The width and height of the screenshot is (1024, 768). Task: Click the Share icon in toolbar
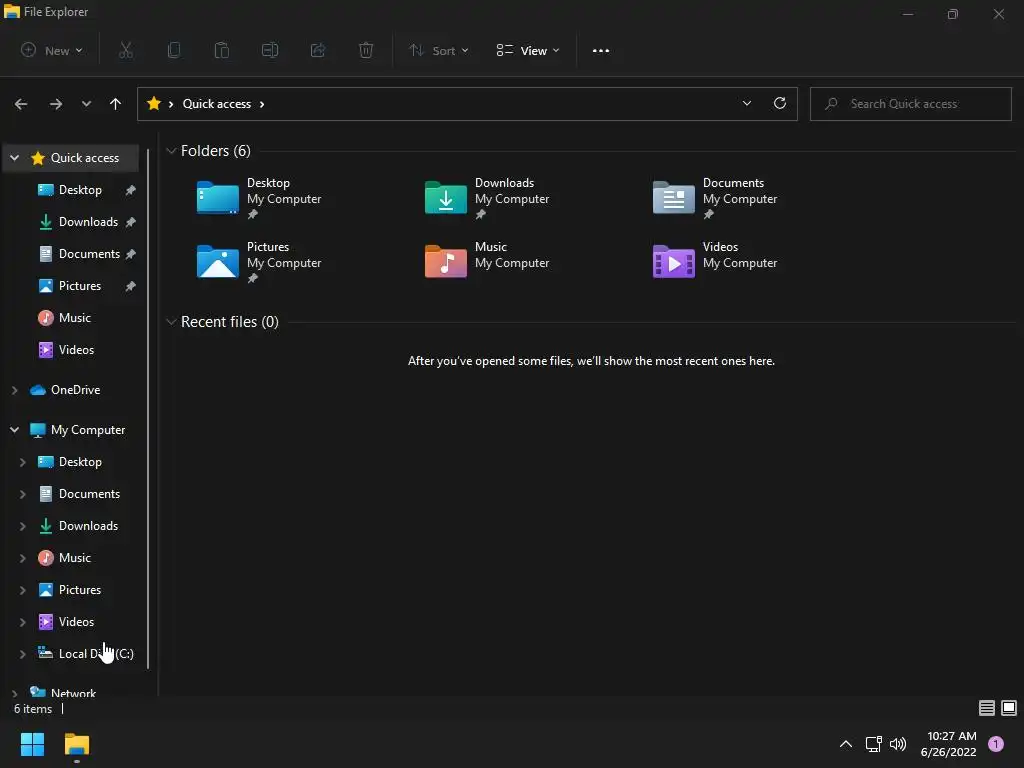[318, 50]
